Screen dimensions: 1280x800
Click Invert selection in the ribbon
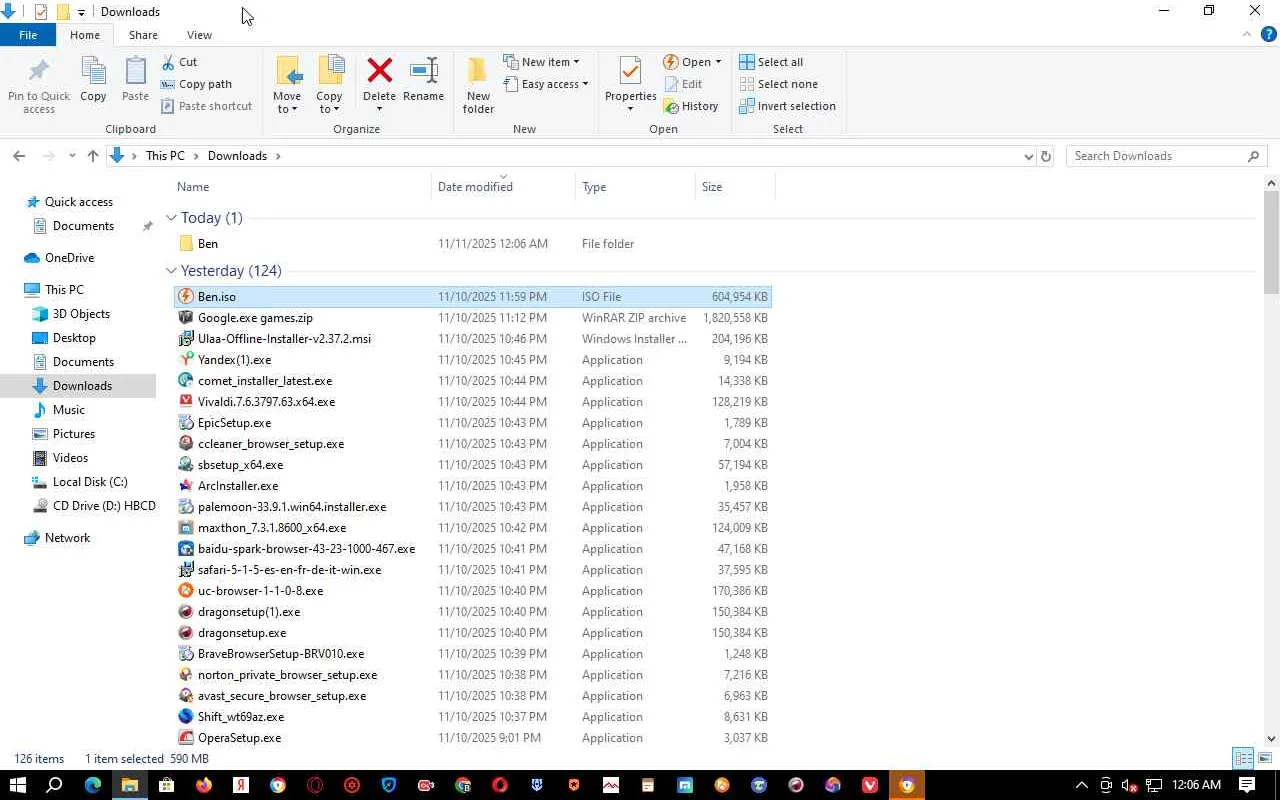point(787,106)
